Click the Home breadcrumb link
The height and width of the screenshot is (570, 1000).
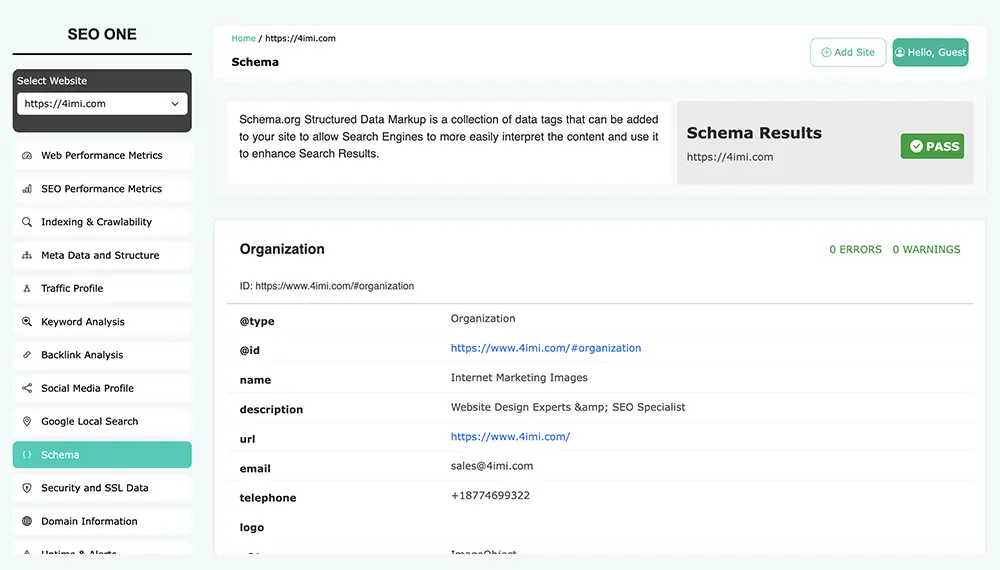(243, 39)
